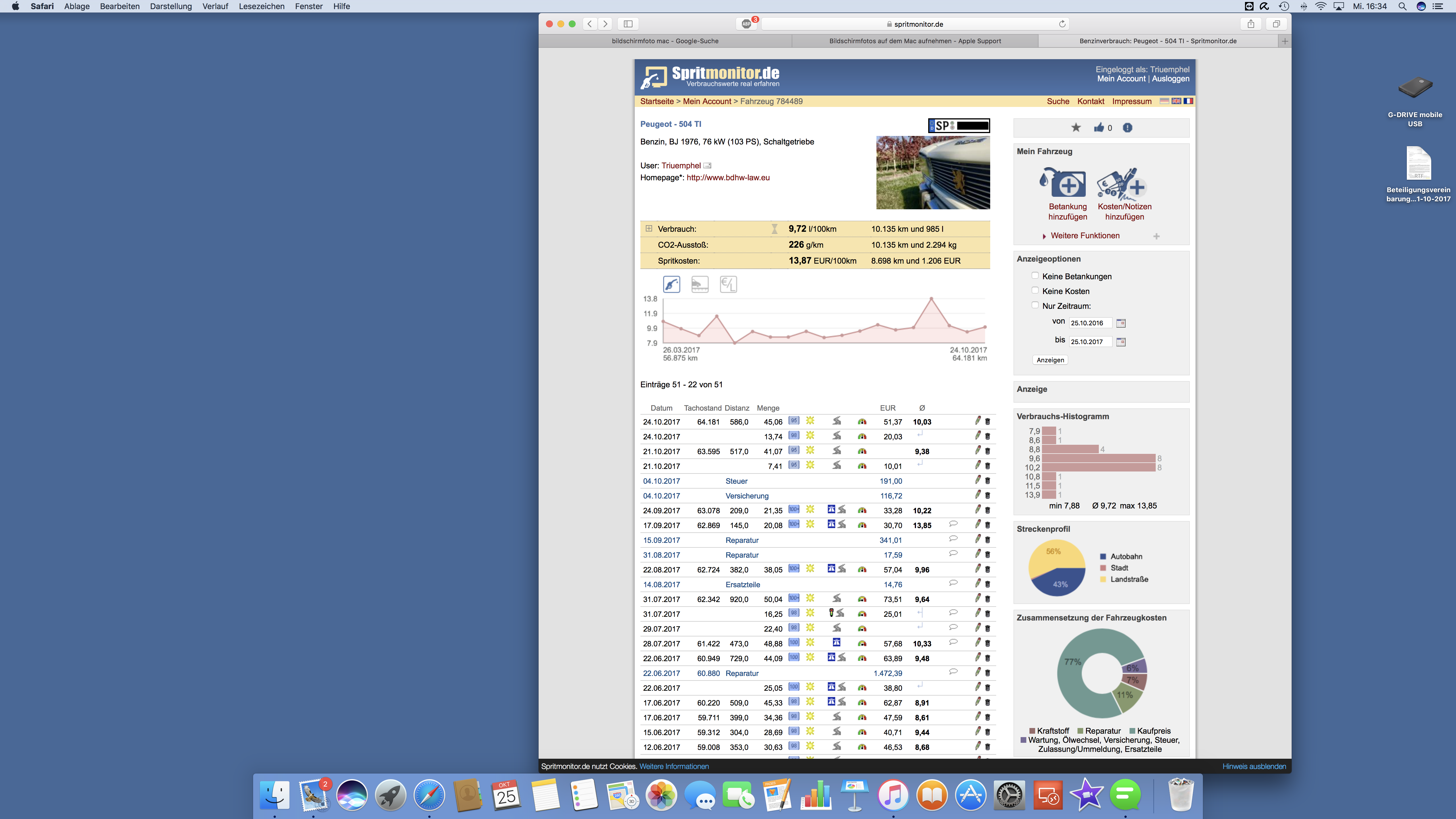This screenshot has width=1456, height=819.
Task: Click 'Hinweis ausblenden' in cookie bar
Action: pos(1254,766)
